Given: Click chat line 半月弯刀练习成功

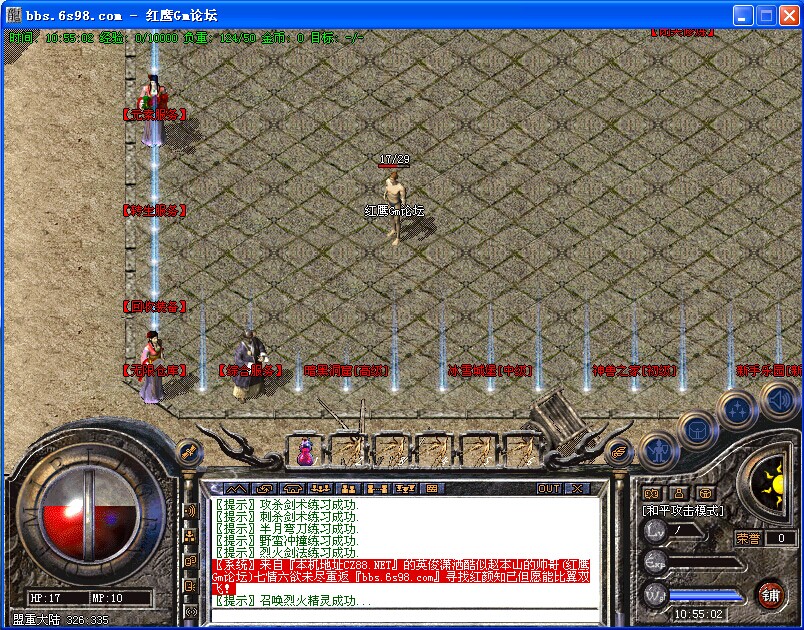Looking at the screenshot, I should click(287, 529).
